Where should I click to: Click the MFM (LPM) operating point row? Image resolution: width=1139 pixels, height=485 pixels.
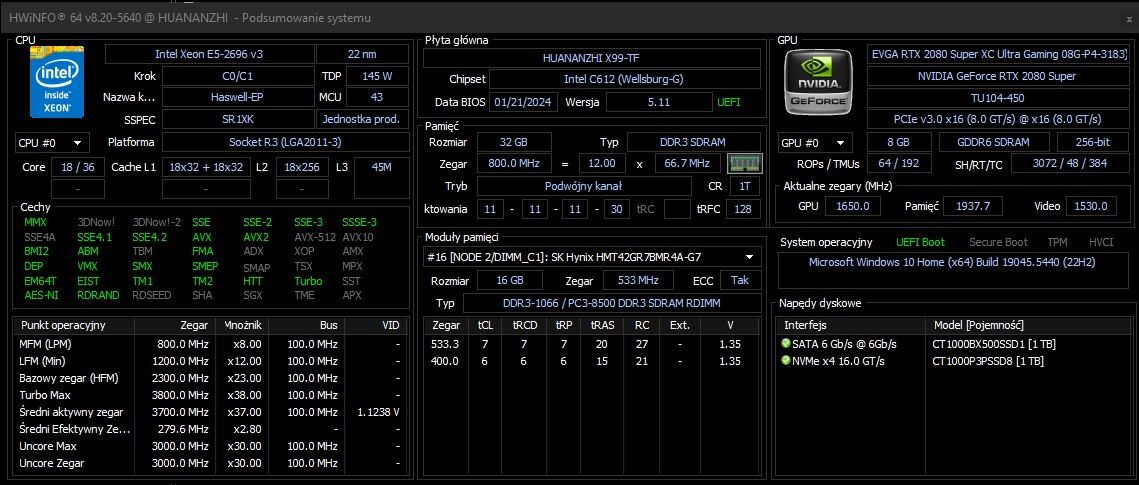click(209, 343)
